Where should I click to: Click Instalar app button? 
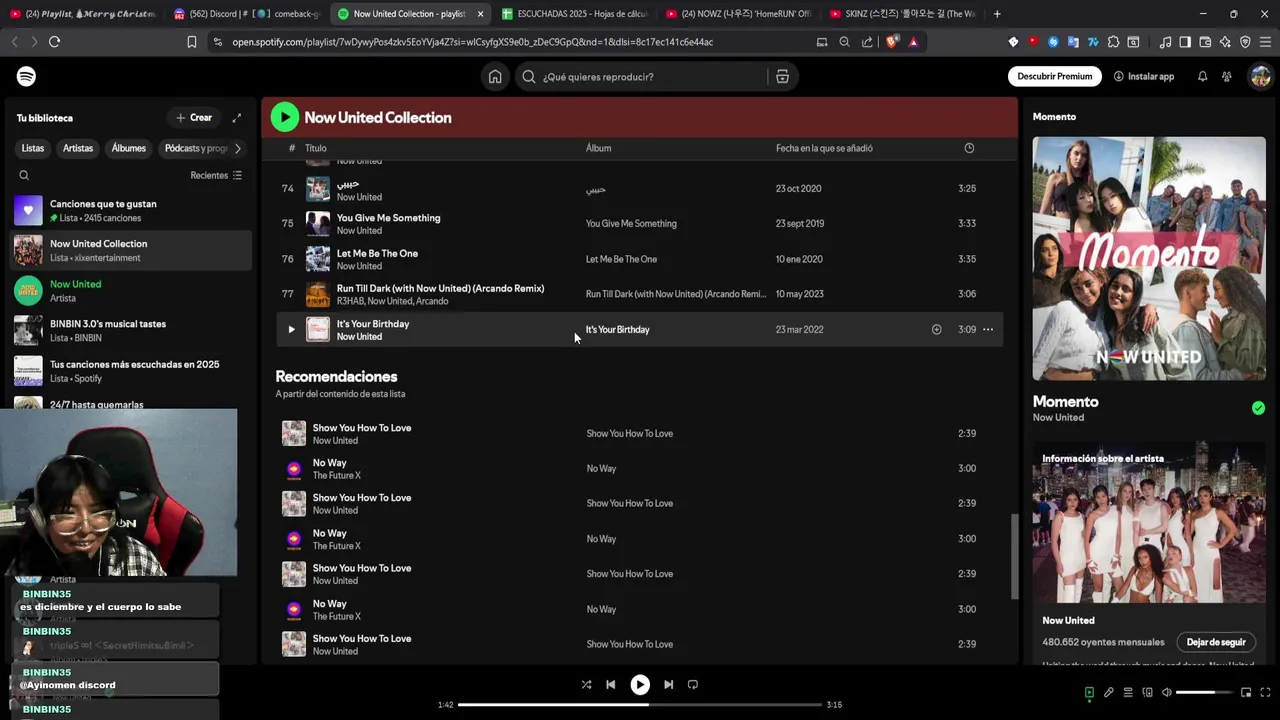coord(1144,76)
